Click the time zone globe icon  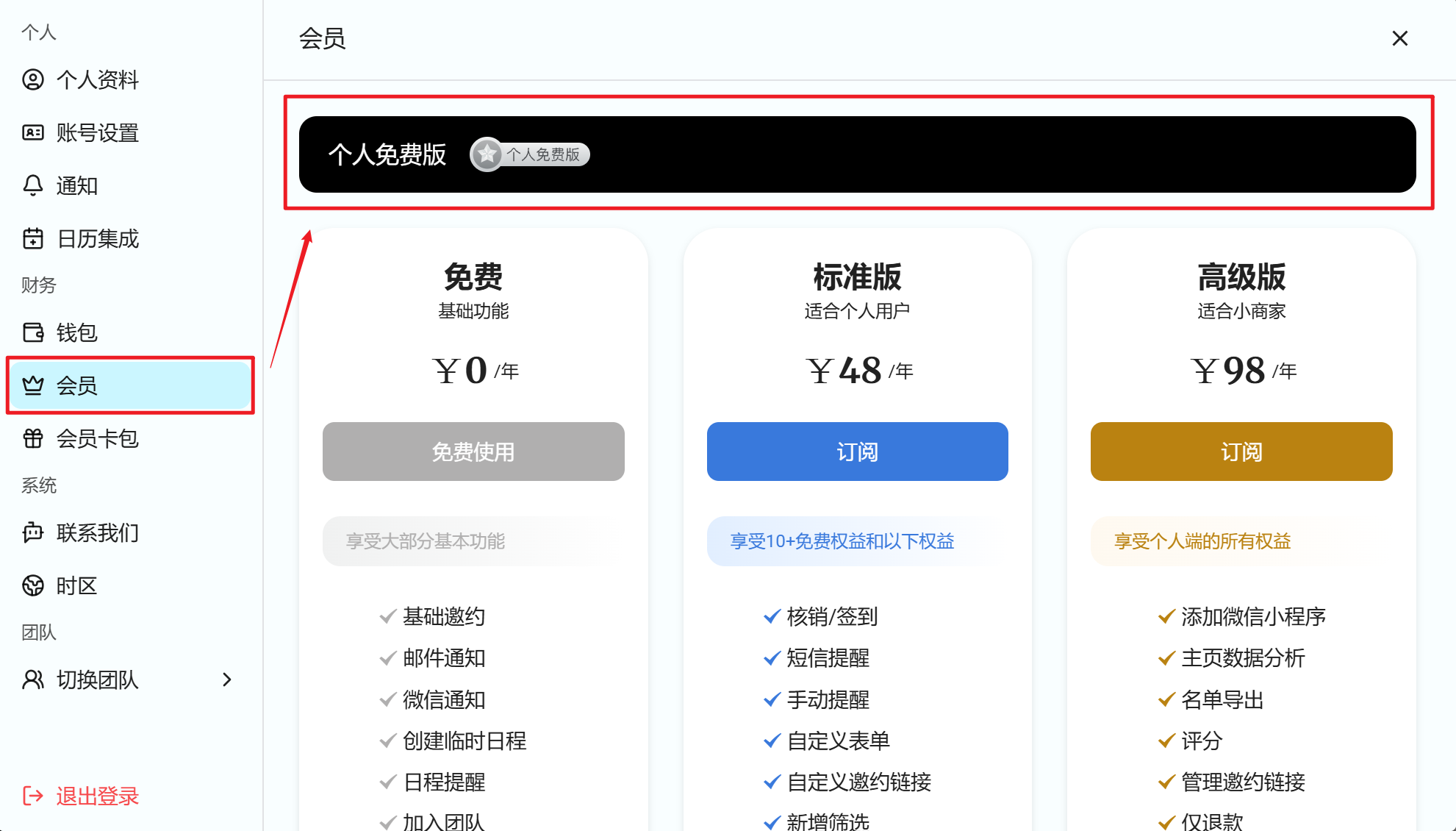[33, 585]
